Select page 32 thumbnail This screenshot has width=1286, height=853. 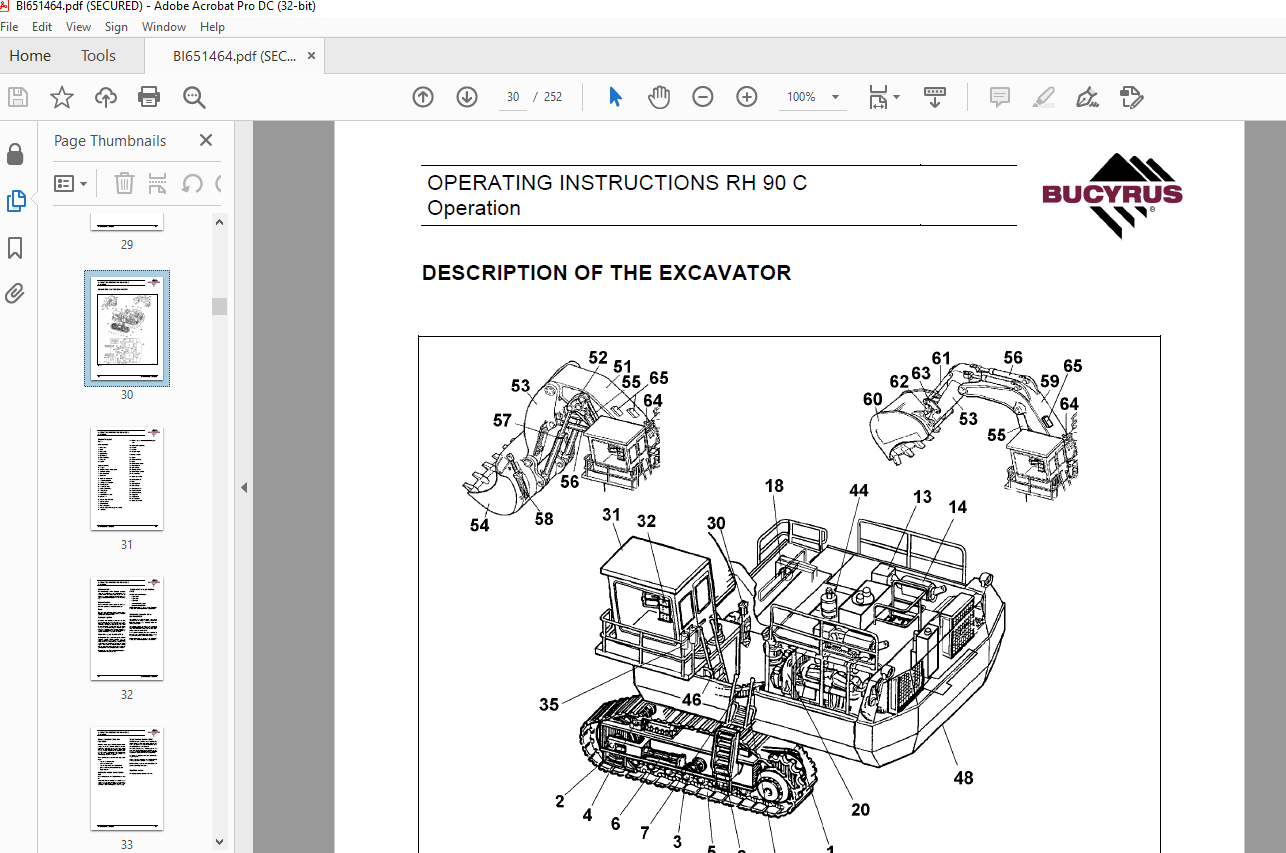(x=127, y=629)
